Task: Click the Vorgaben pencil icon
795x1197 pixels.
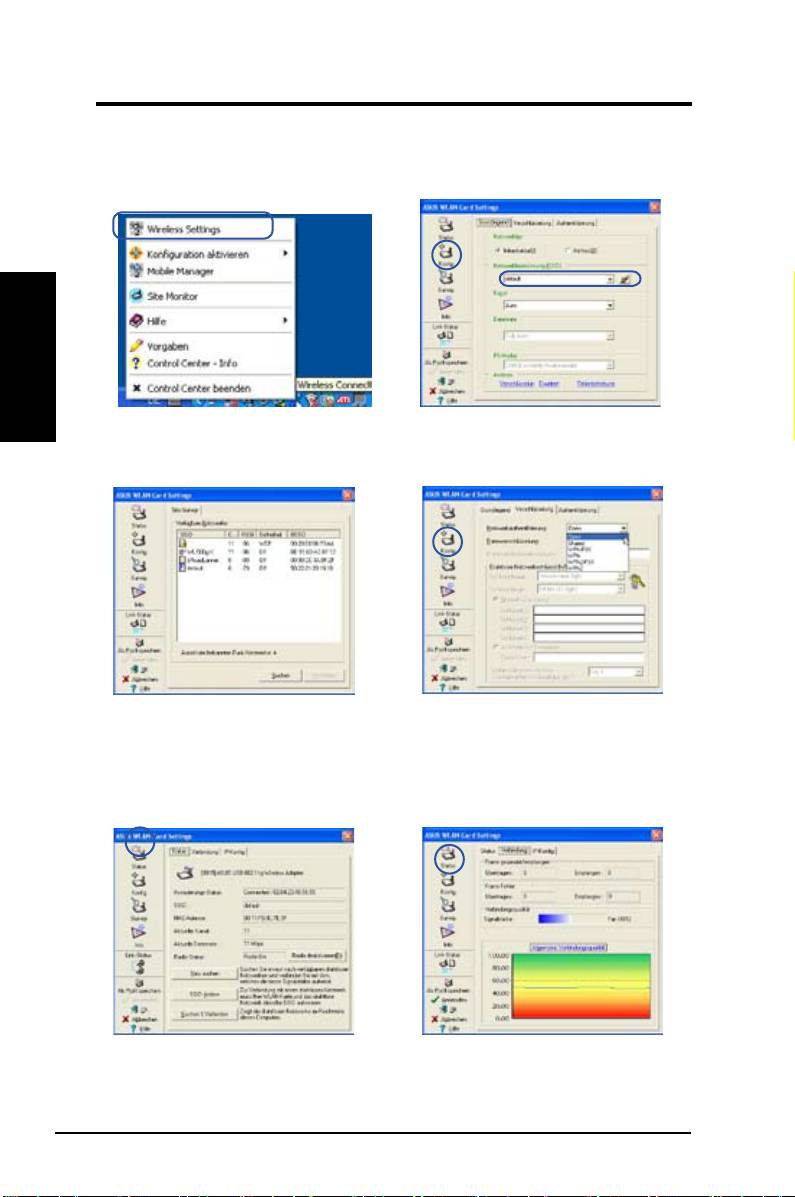Action: click(x=139, y=345)
